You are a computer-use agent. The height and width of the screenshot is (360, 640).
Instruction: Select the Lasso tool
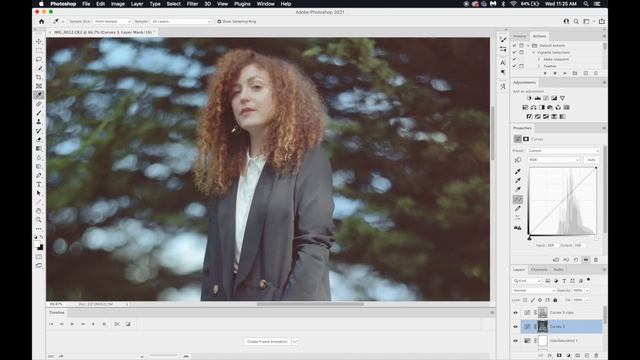pos(39,59)
